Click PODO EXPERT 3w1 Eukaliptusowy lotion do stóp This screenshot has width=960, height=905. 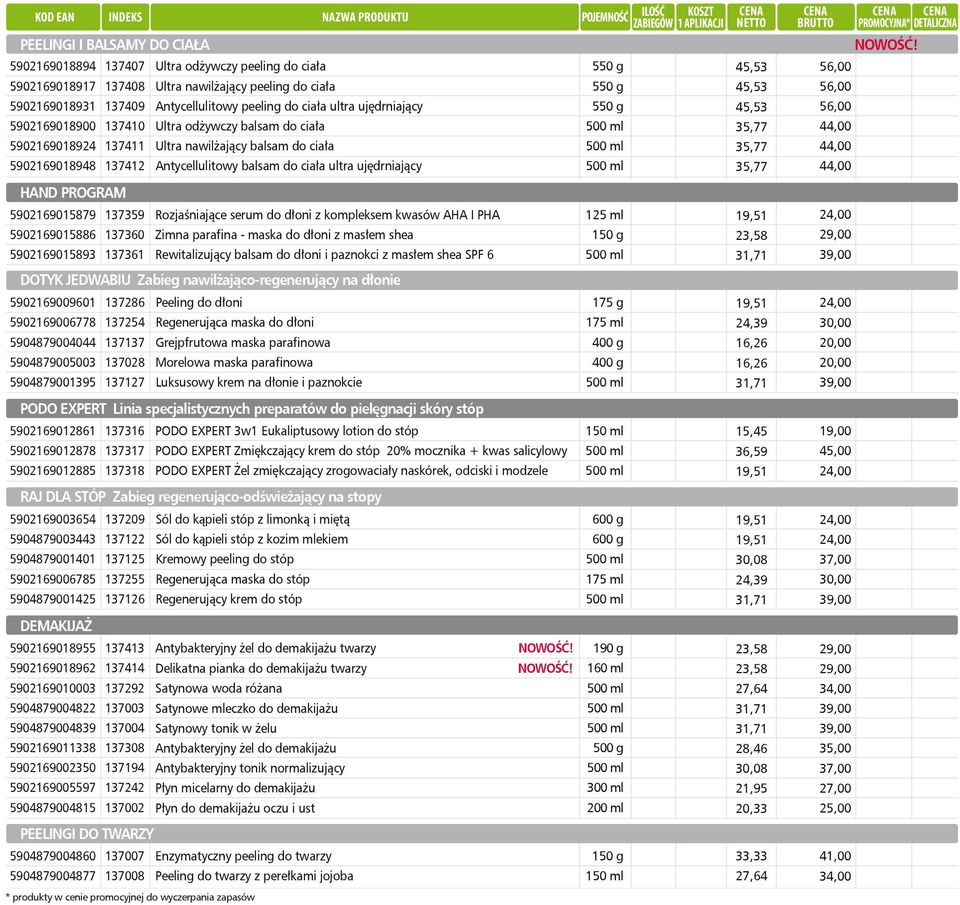286,431
